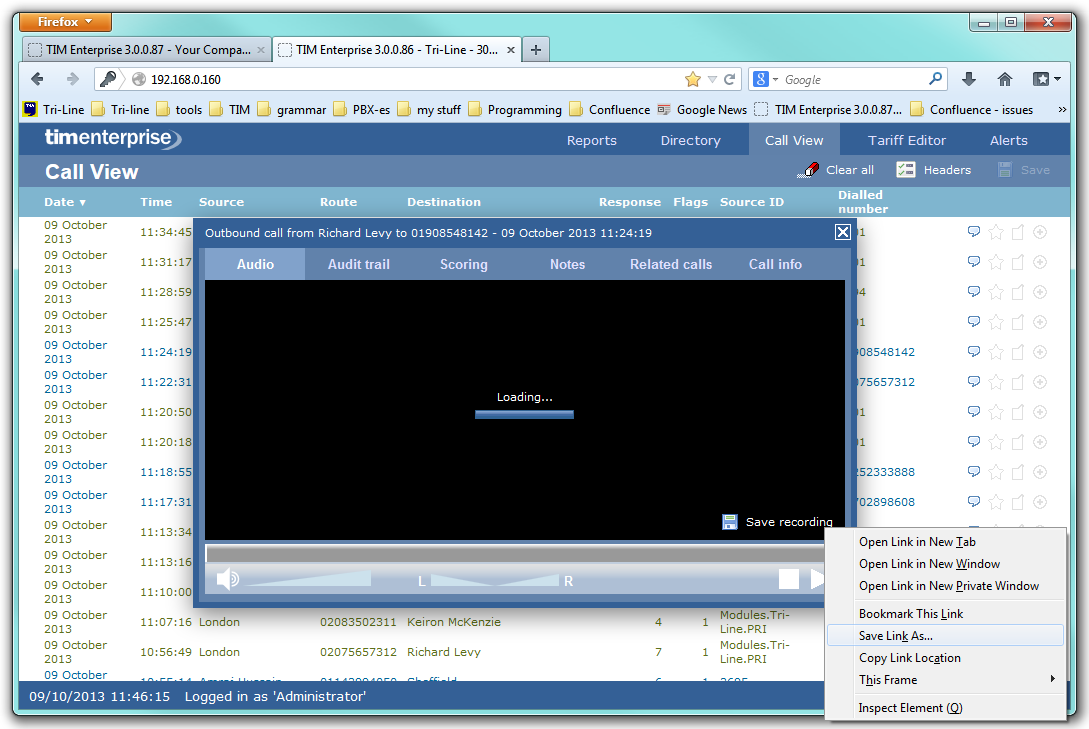Toggle the star icon in the 11:31:17 row
The width and height of the screenshot is (1089, 729).
tap(996, 262)
